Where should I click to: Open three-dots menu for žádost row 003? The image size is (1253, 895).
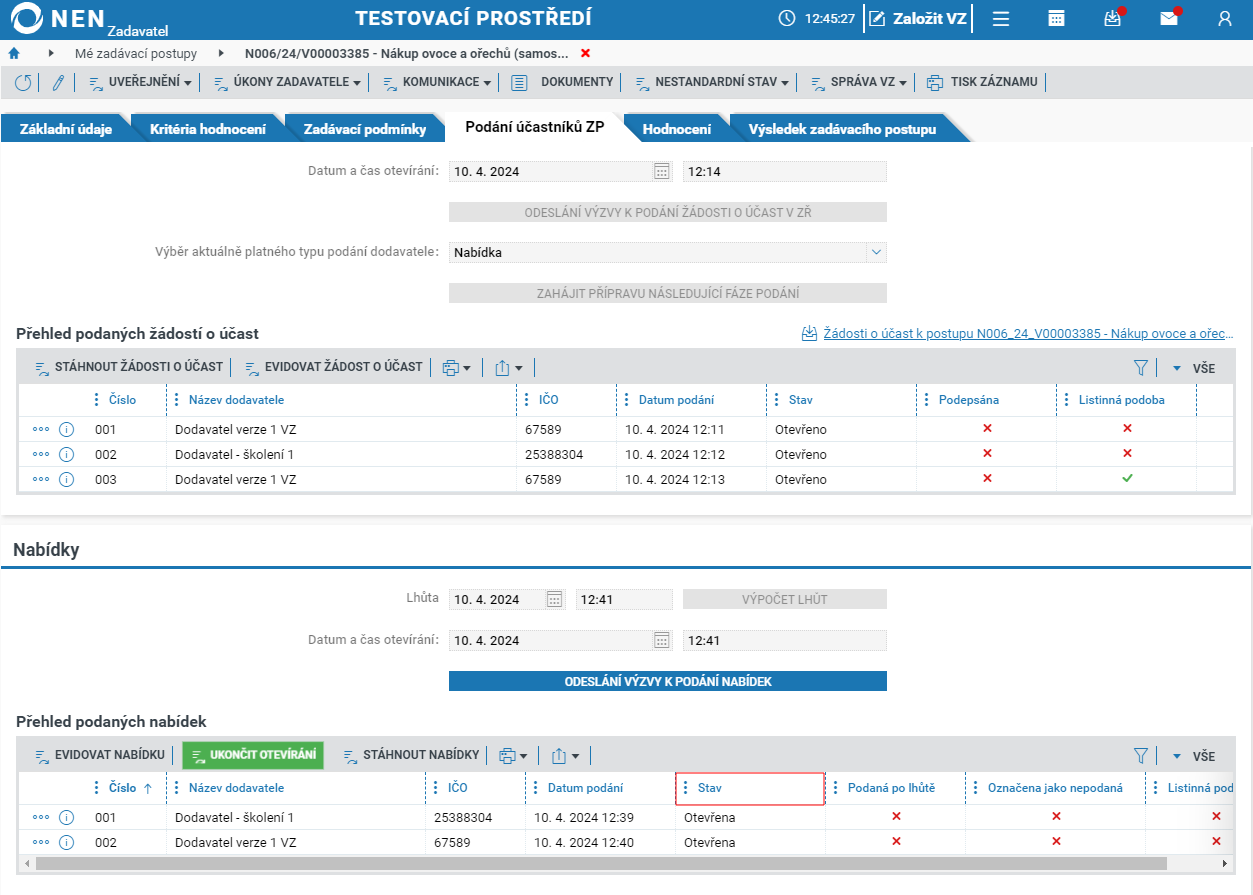tap(41, 479)
